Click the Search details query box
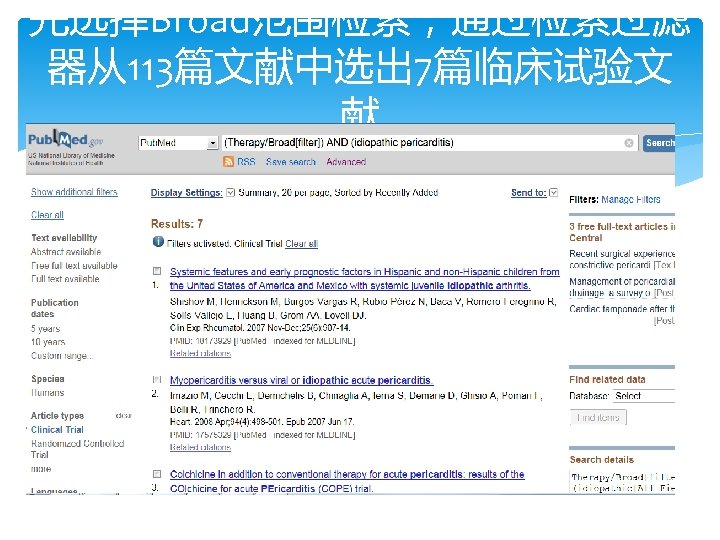Image resolution: width=720 pixels, height=540 pixels. [x=623, y=483]
